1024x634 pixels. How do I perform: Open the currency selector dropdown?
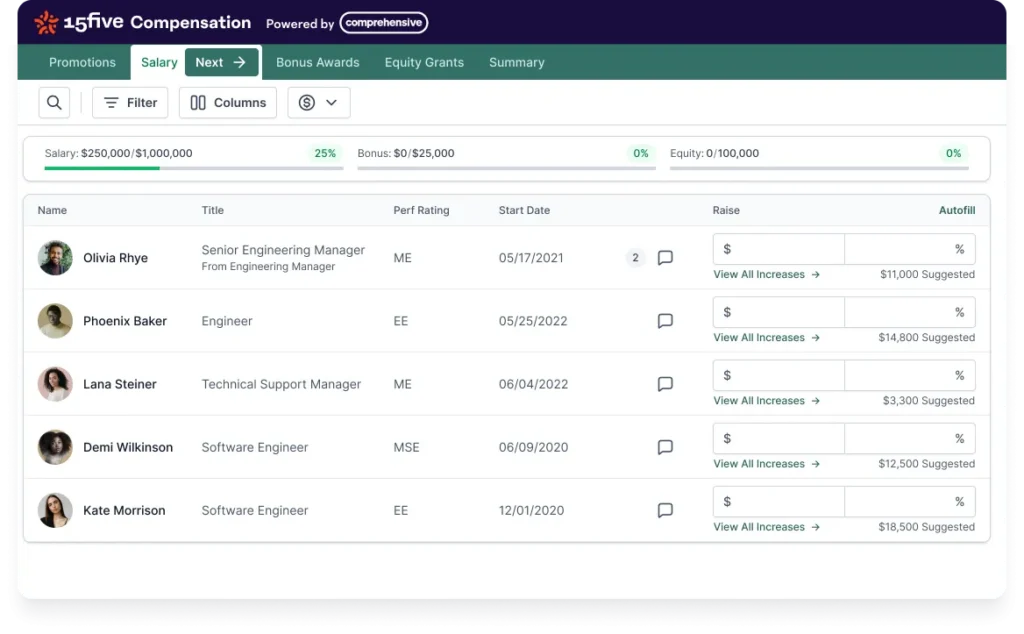pyautogui.click(x=319, y=102)
